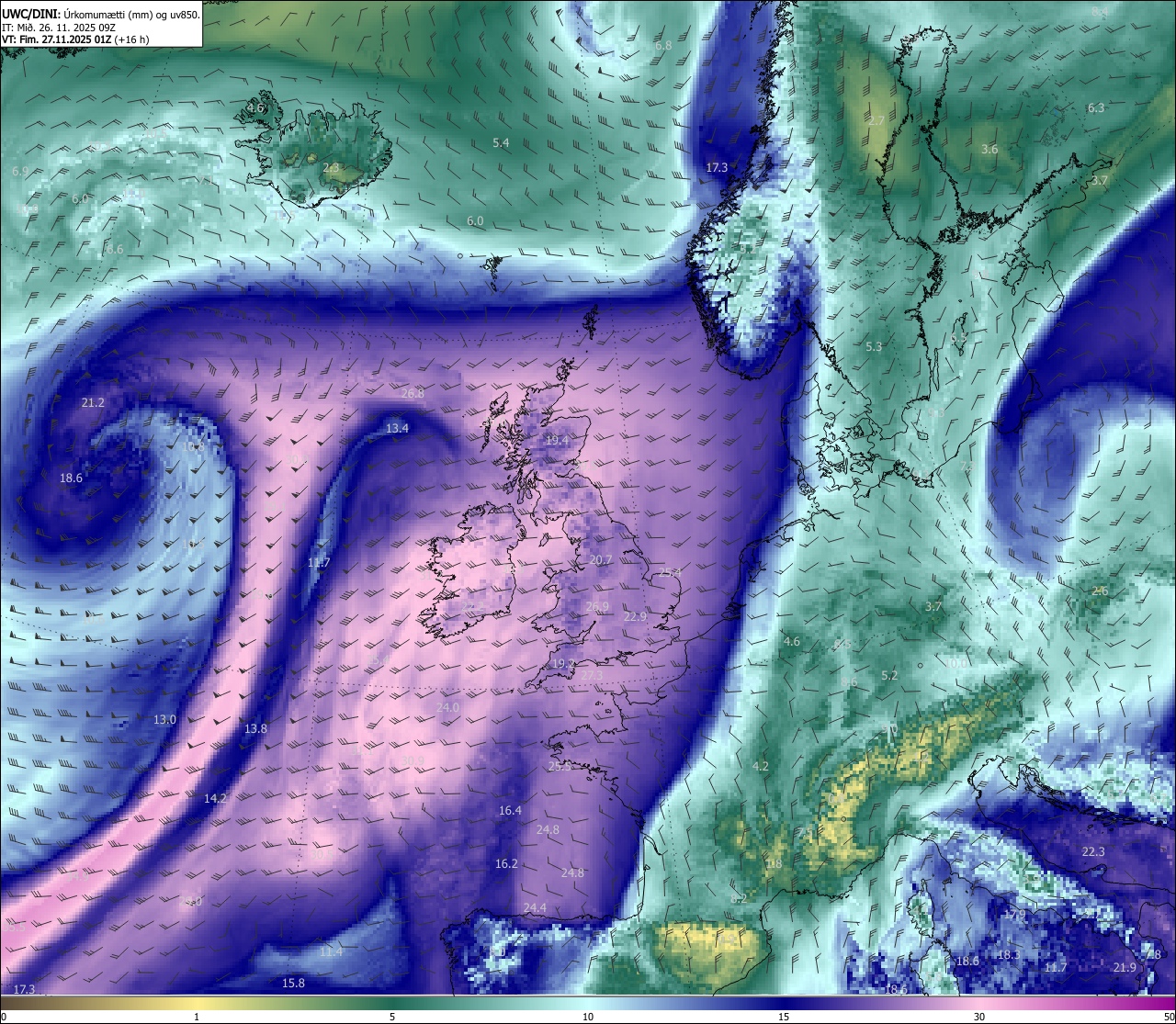
Task: Click the 19.4 value over Scotland
Action: (557, 441)
